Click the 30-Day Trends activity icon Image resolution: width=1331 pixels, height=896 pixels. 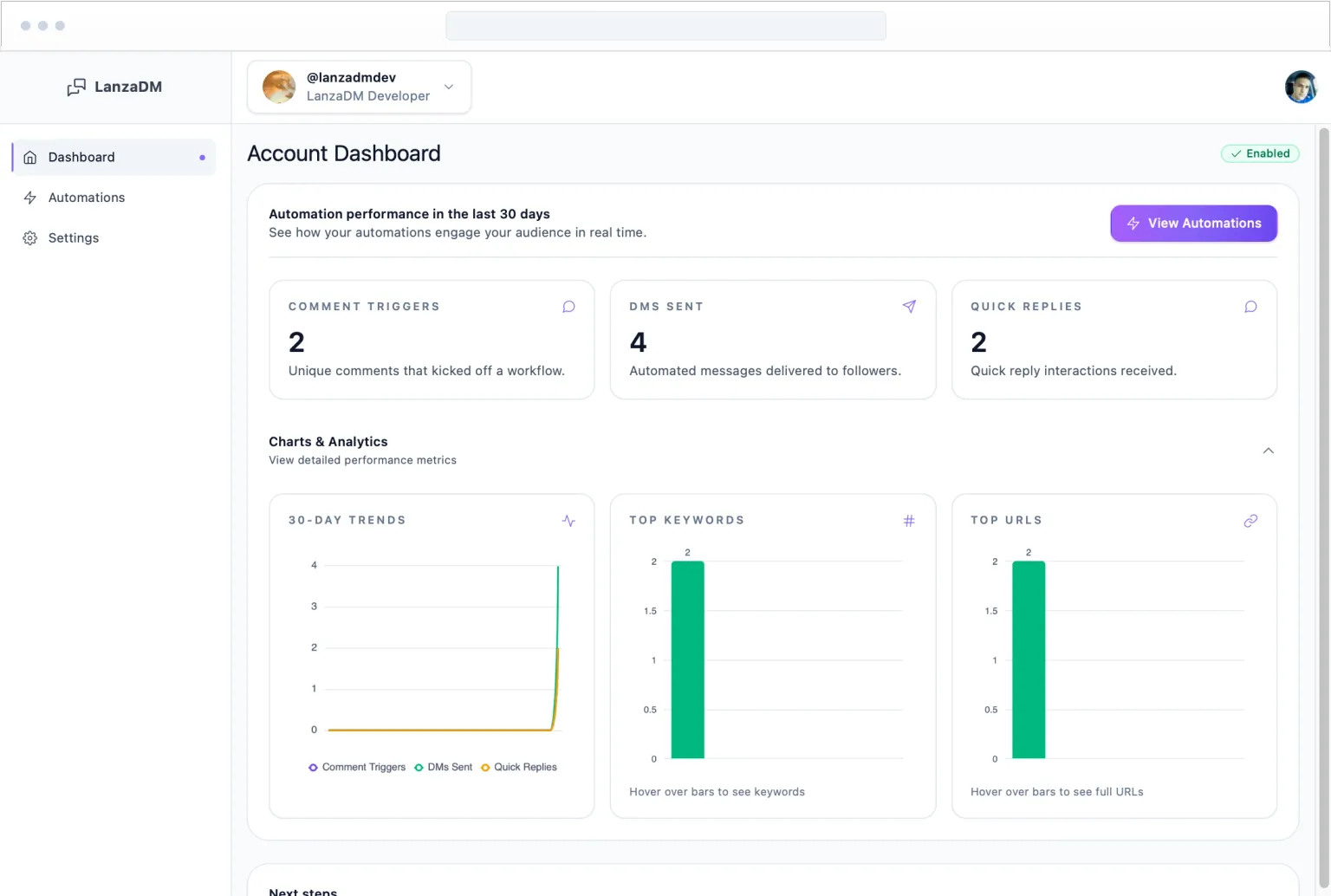tap(568, 521)
